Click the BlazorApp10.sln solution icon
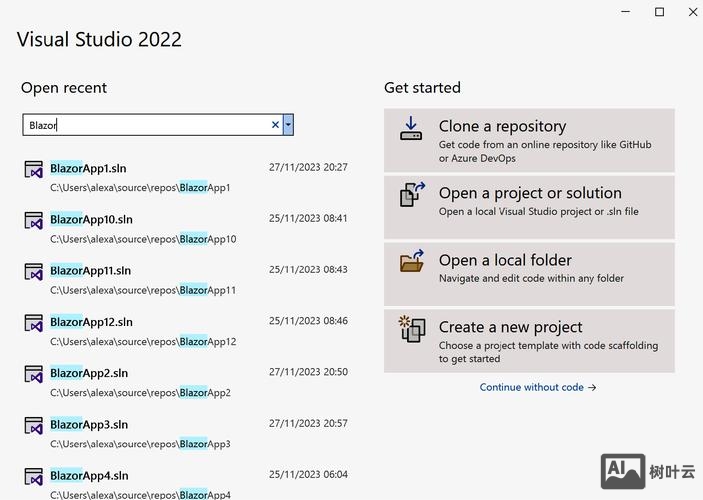The height and width of the screenshot is (500, 703). tap(34, 220)
